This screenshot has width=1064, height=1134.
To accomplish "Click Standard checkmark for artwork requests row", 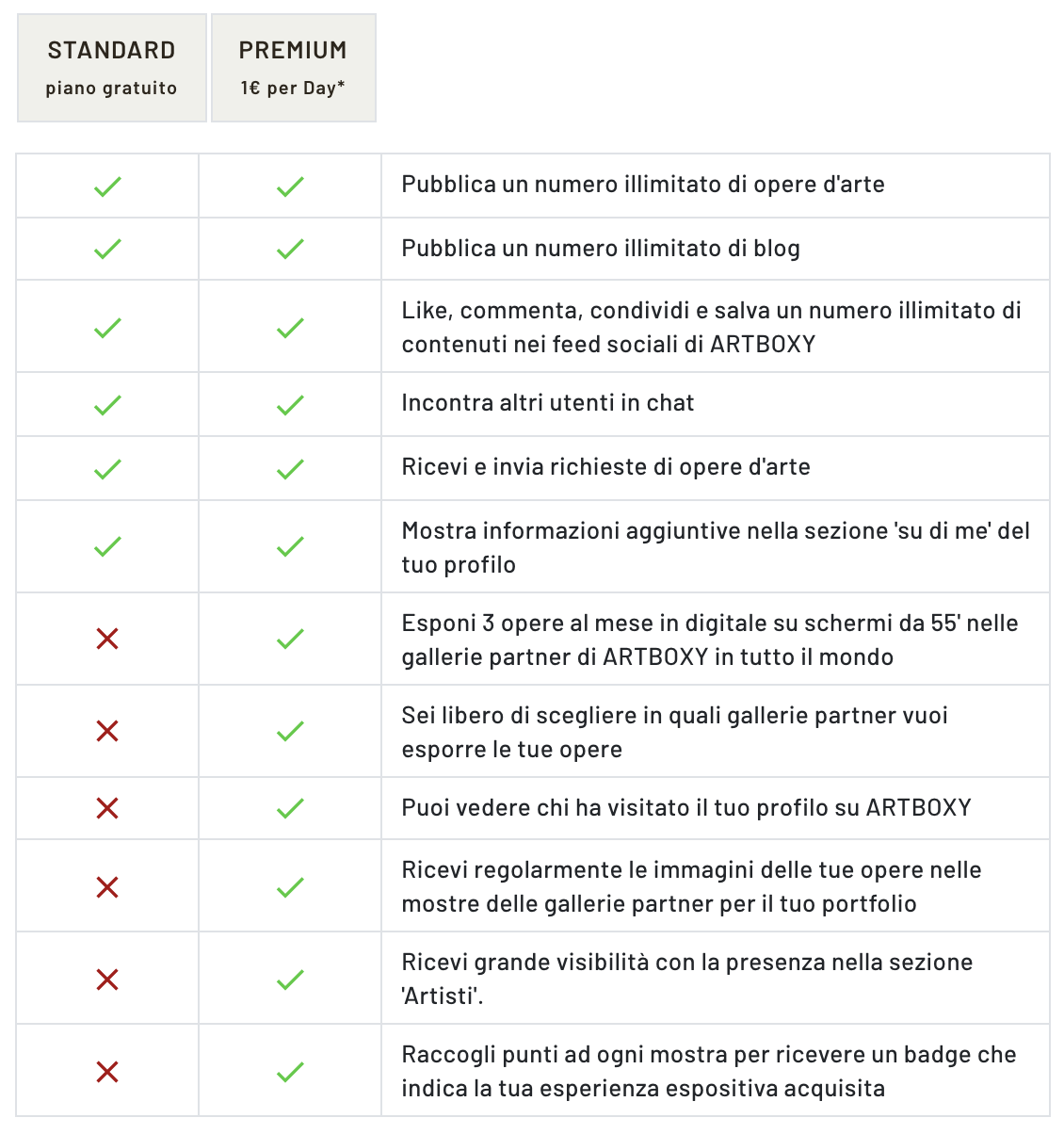I will pos(108,468).
